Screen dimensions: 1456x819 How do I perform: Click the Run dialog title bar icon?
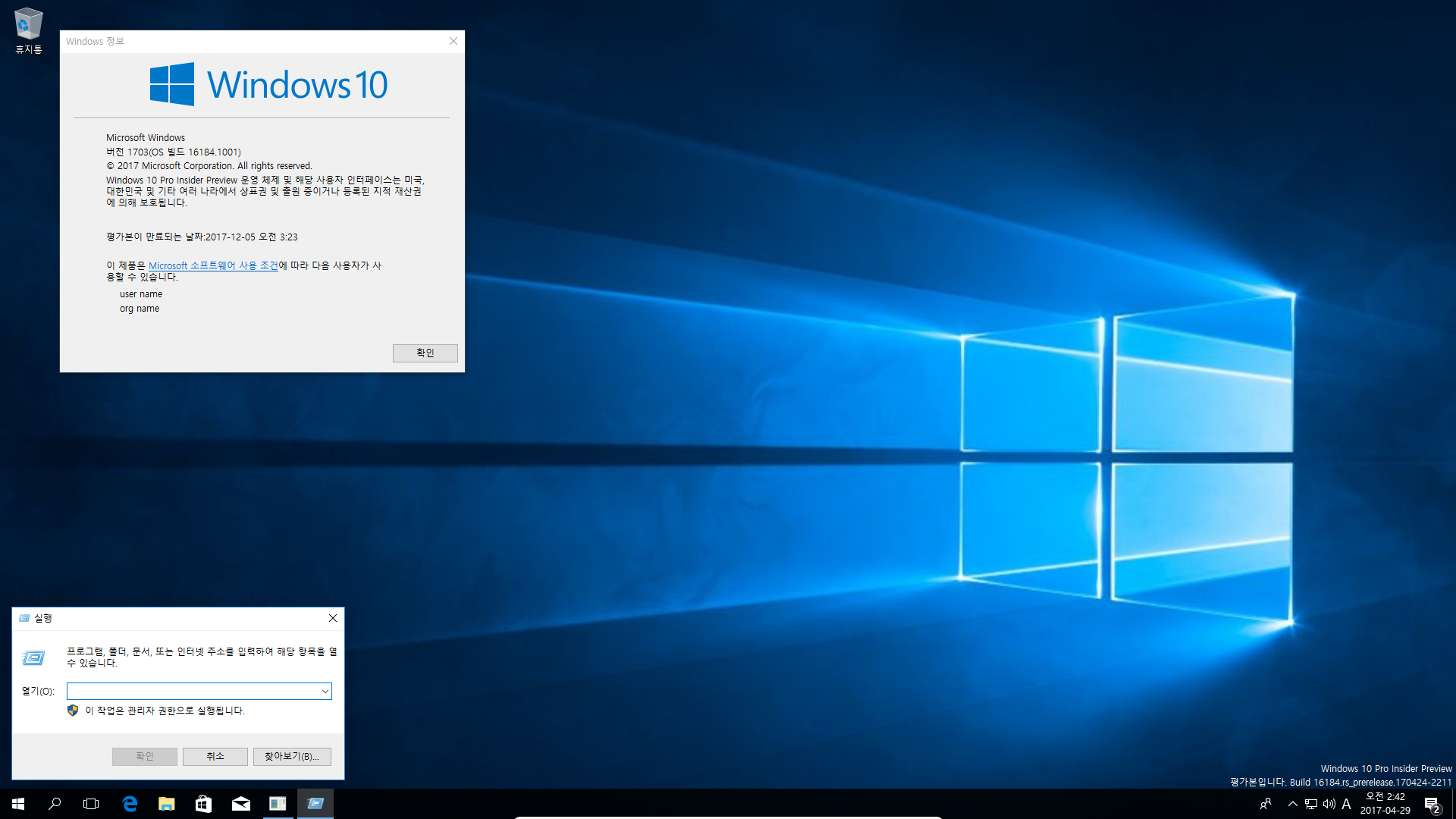tap(24, 618)
